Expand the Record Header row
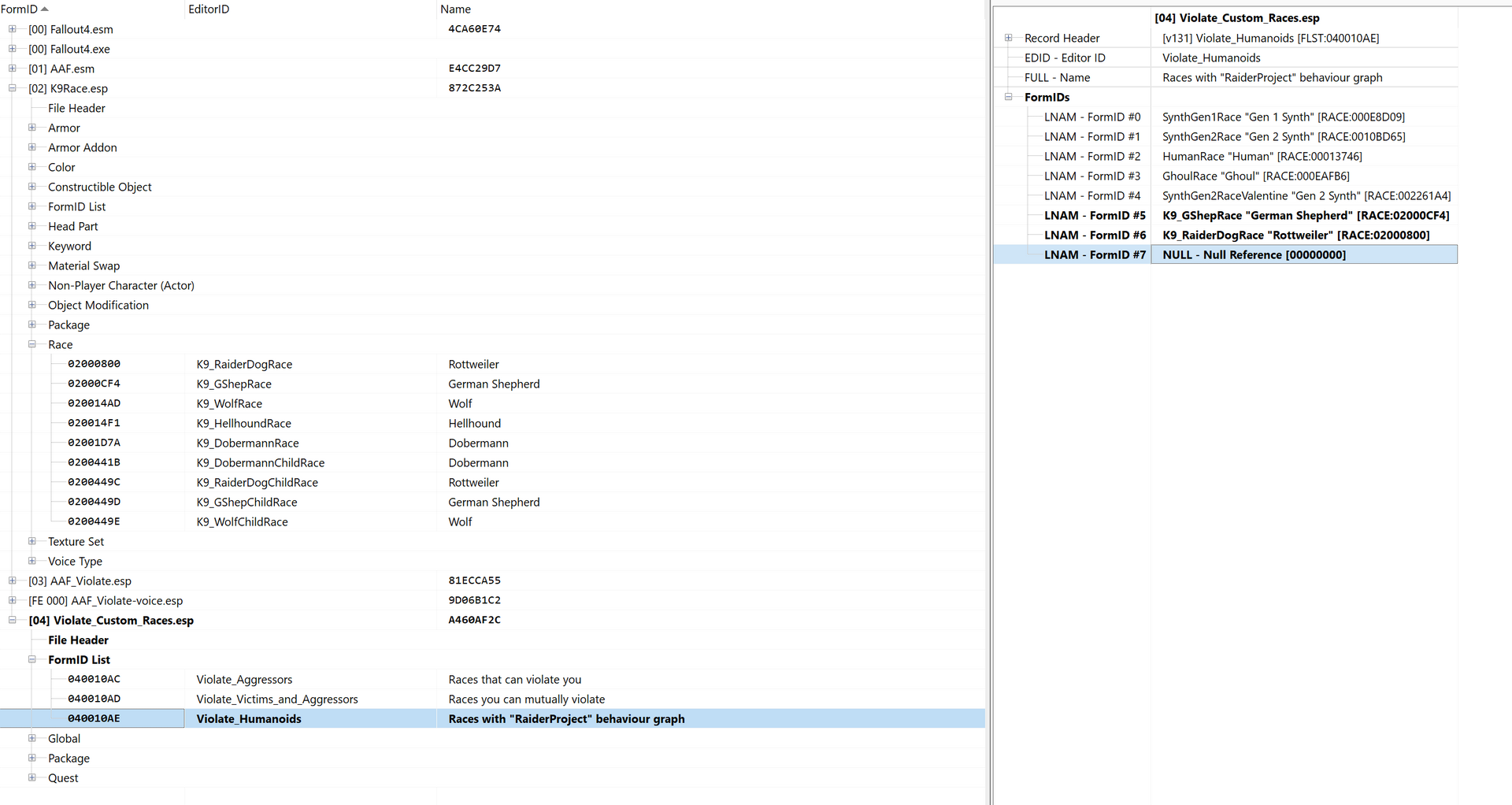The width and height of the screenshot is (1512, 805). click(1008, 38)
